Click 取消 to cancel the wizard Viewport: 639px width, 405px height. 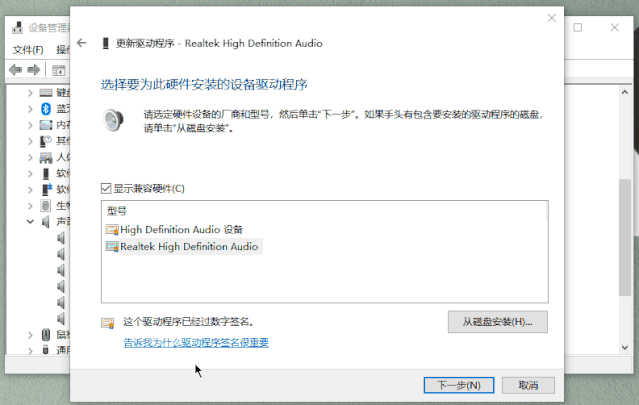[x=528, y=385]
